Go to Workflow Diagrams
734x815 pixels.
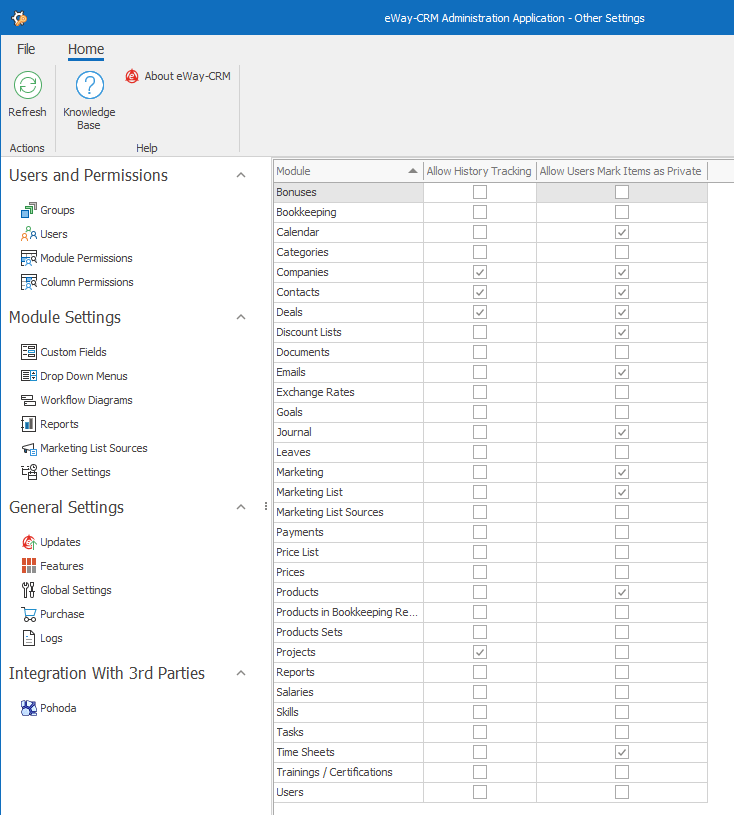(x=86, y=400)
